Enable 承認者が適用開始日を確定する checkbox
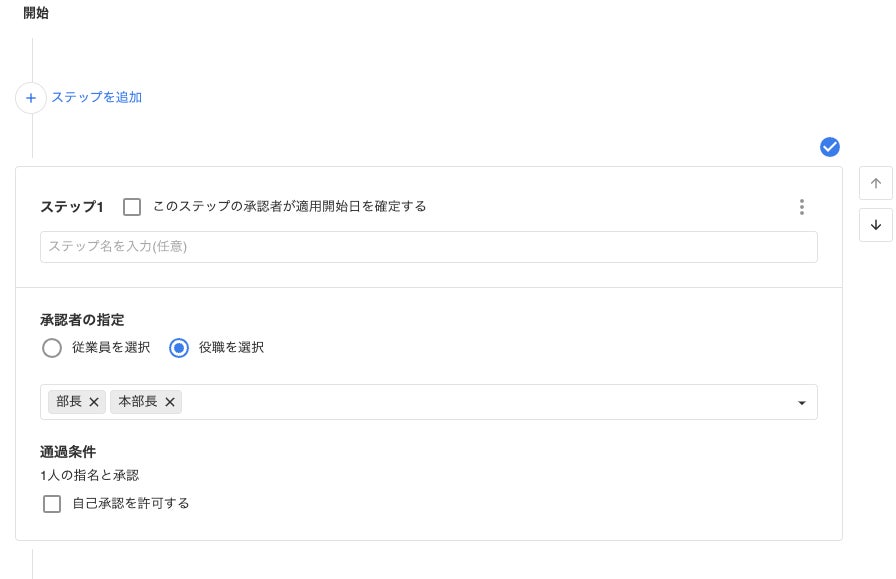The height and width of the screenshot is (579, 896). (132, 207)
